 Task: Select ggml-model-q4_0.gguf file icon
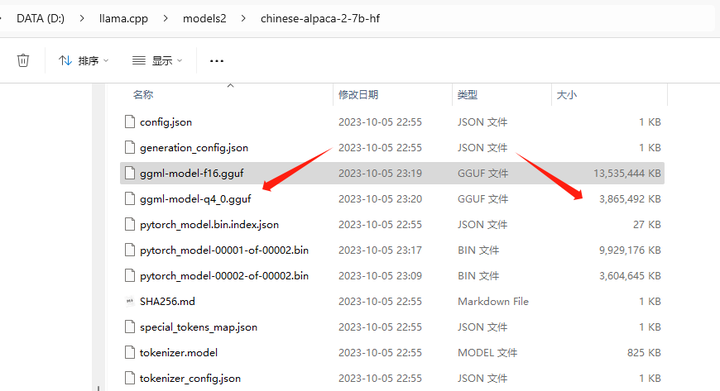(x=130, y=199)
